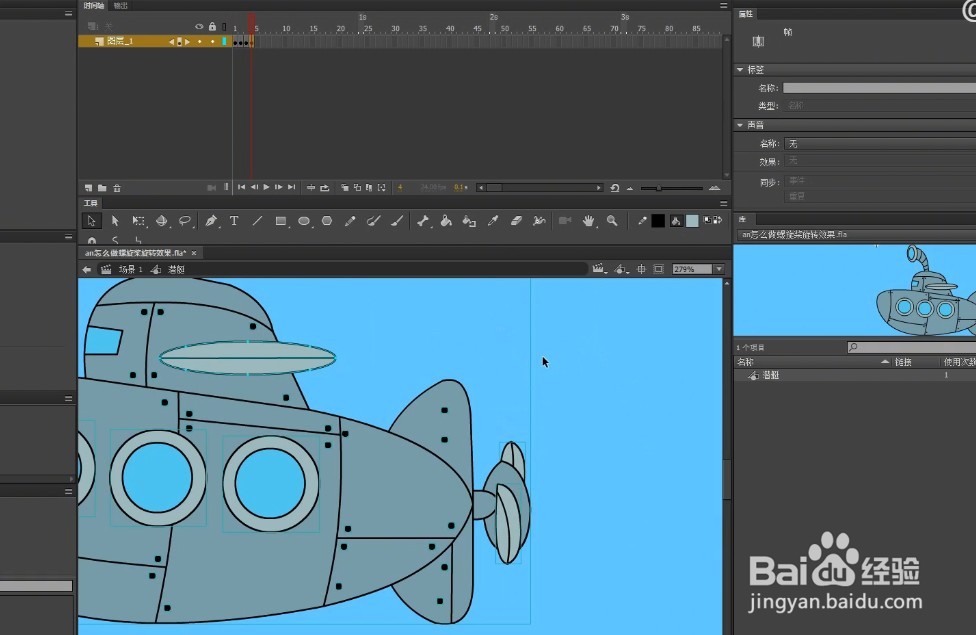Open the 库 panel tab

coord(743,219)
